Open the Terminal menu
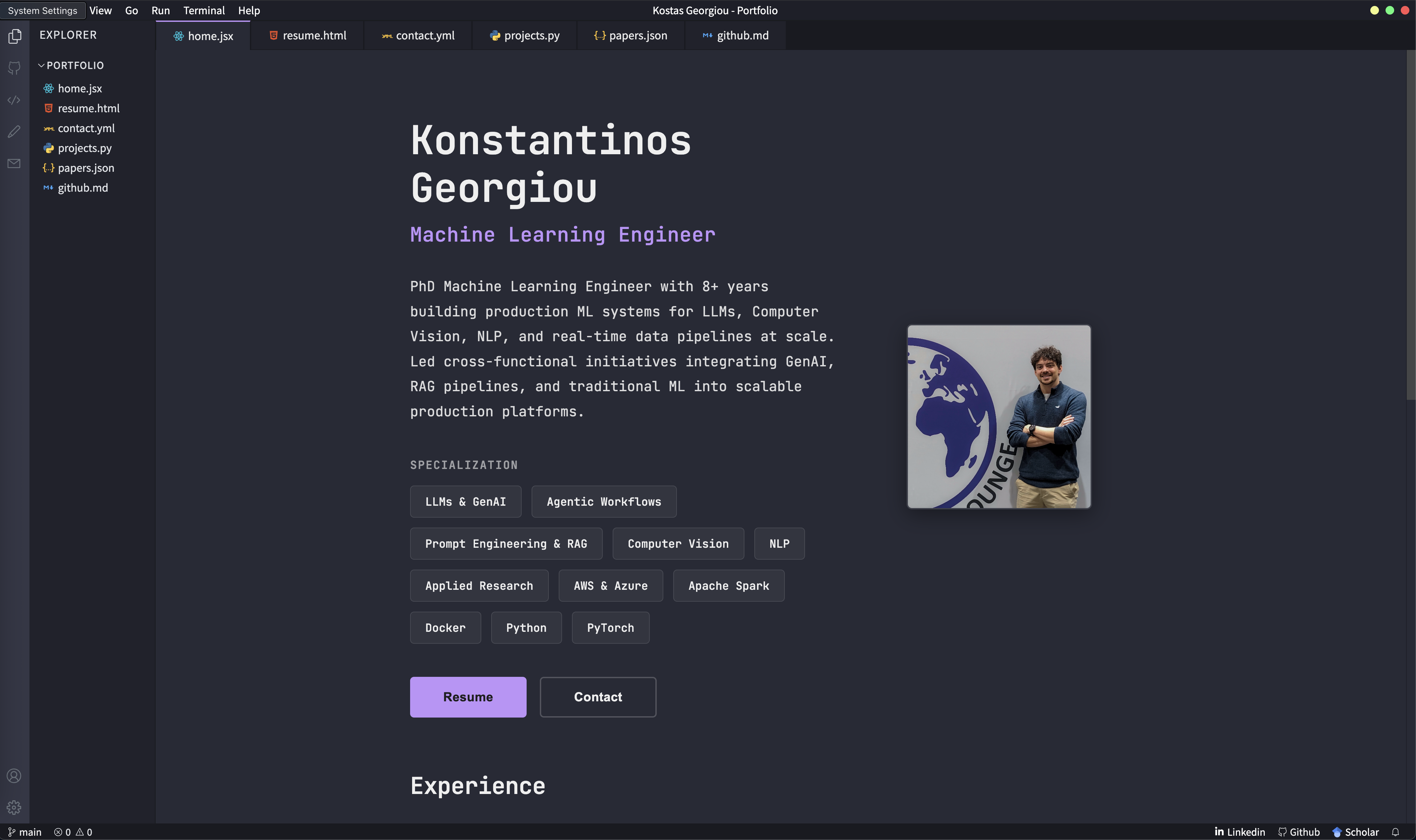This screenshot has height=840, width=1416. [204, 10]
